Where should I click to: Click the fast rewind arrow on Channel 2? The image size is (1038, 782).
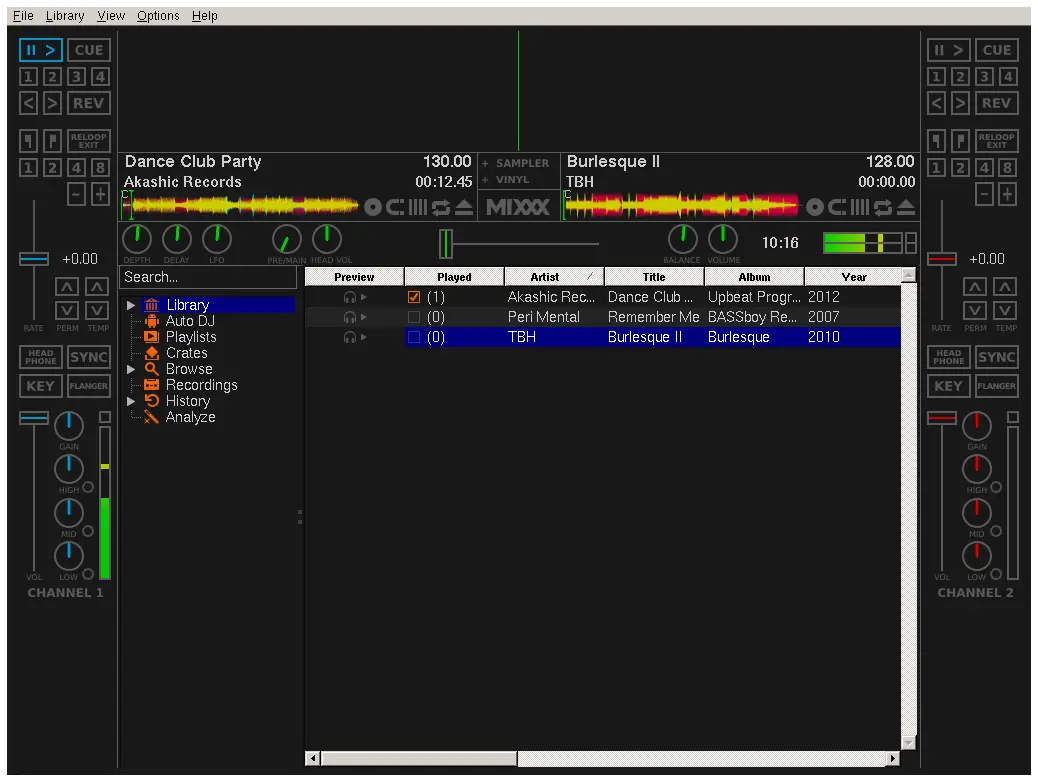point(936,103)
